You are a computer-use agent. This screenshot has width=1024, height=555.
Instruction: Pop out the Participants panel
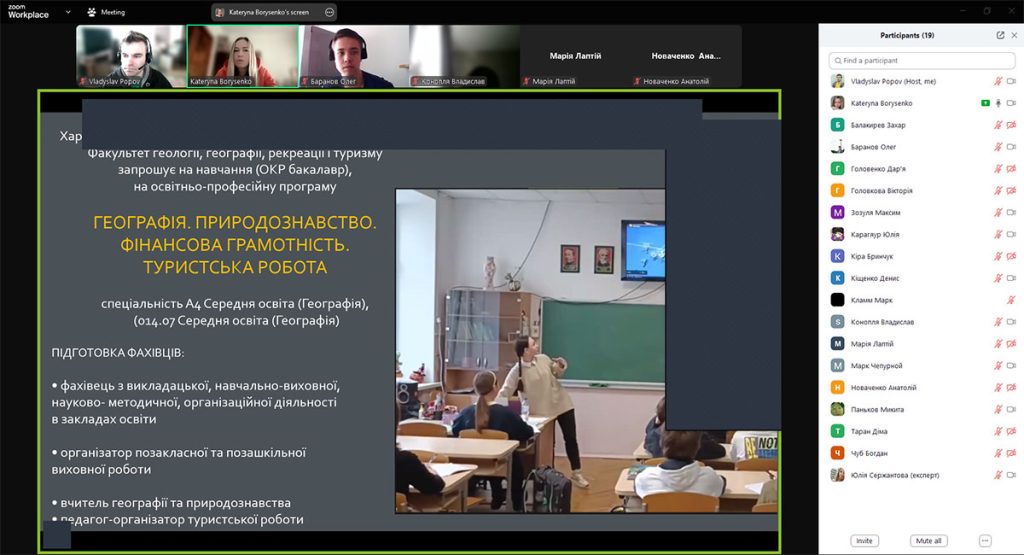(x=1000, y=35)
